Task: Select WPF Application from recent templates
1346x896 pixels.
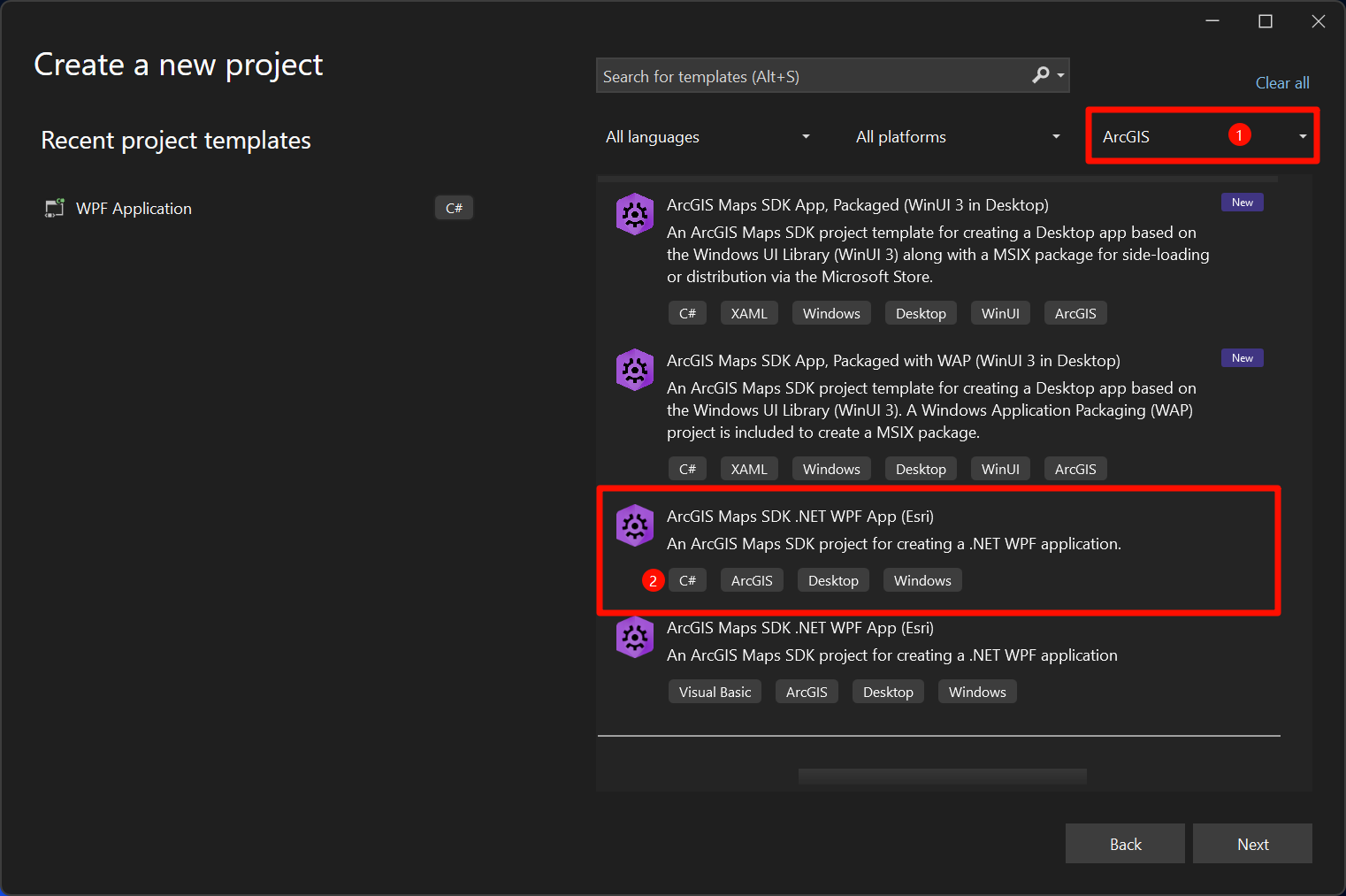Action: coord(257,208)
